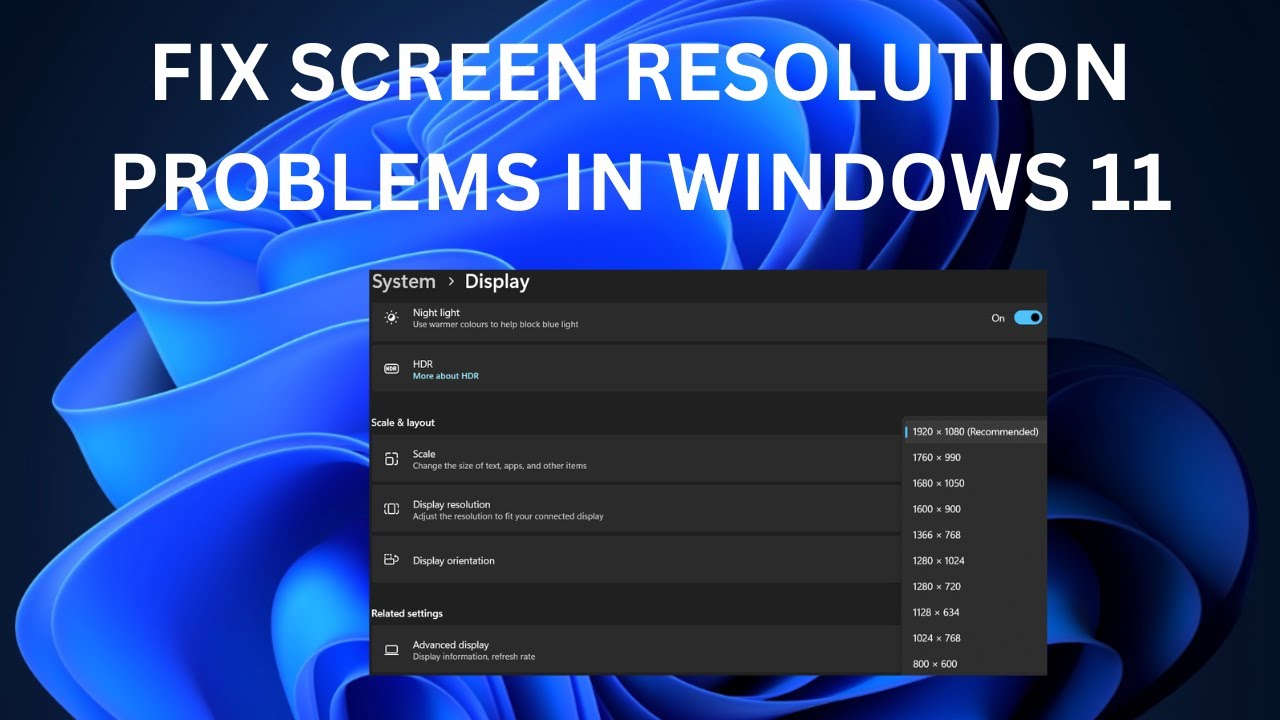Click 'Change the size of text, apps, and other items'
Image resolution: width=1280 pixels, height=720 pixels.
pos(500,466)
